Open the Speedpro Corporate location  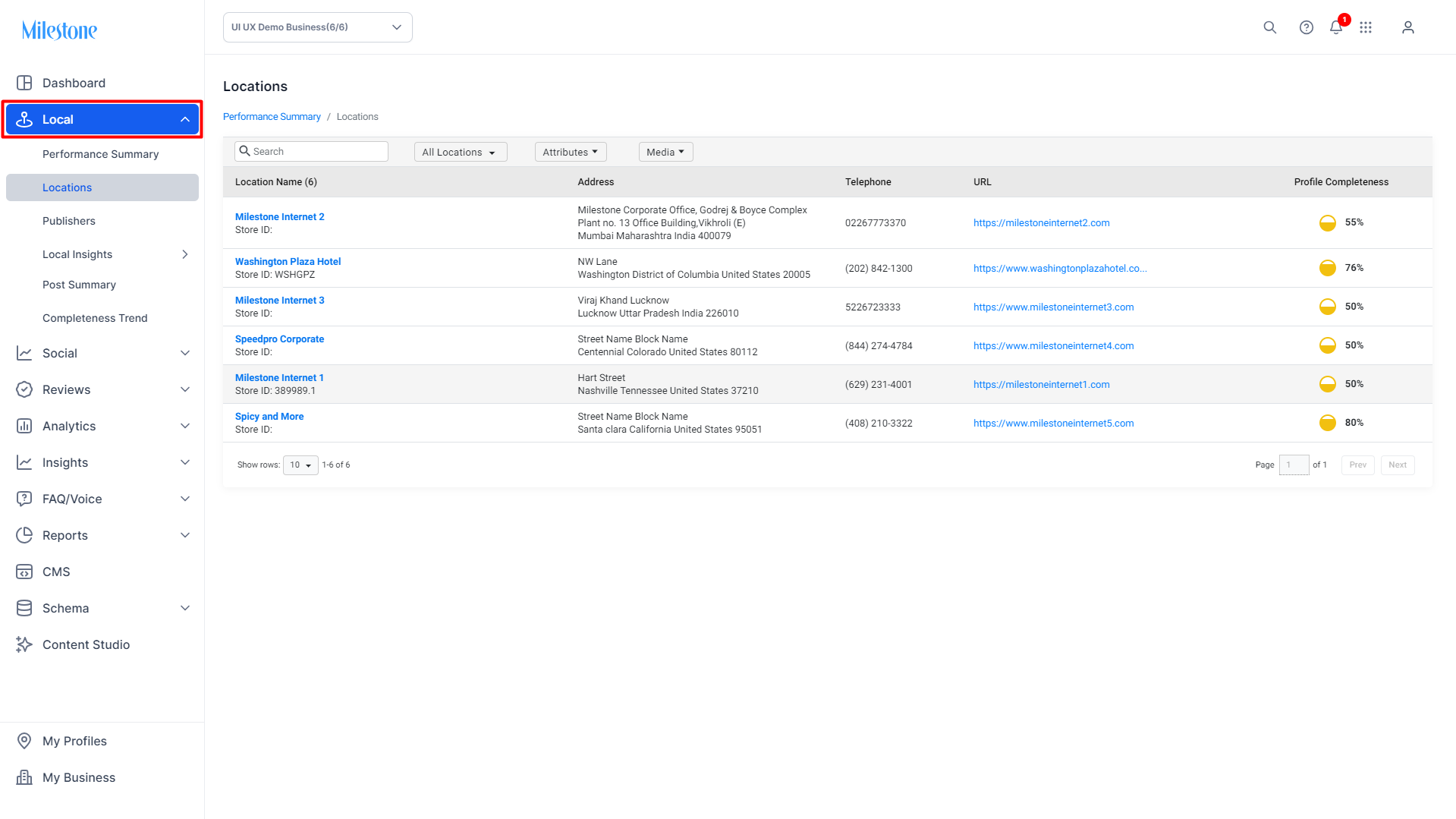pyautogui.click(x=279, y=339)
